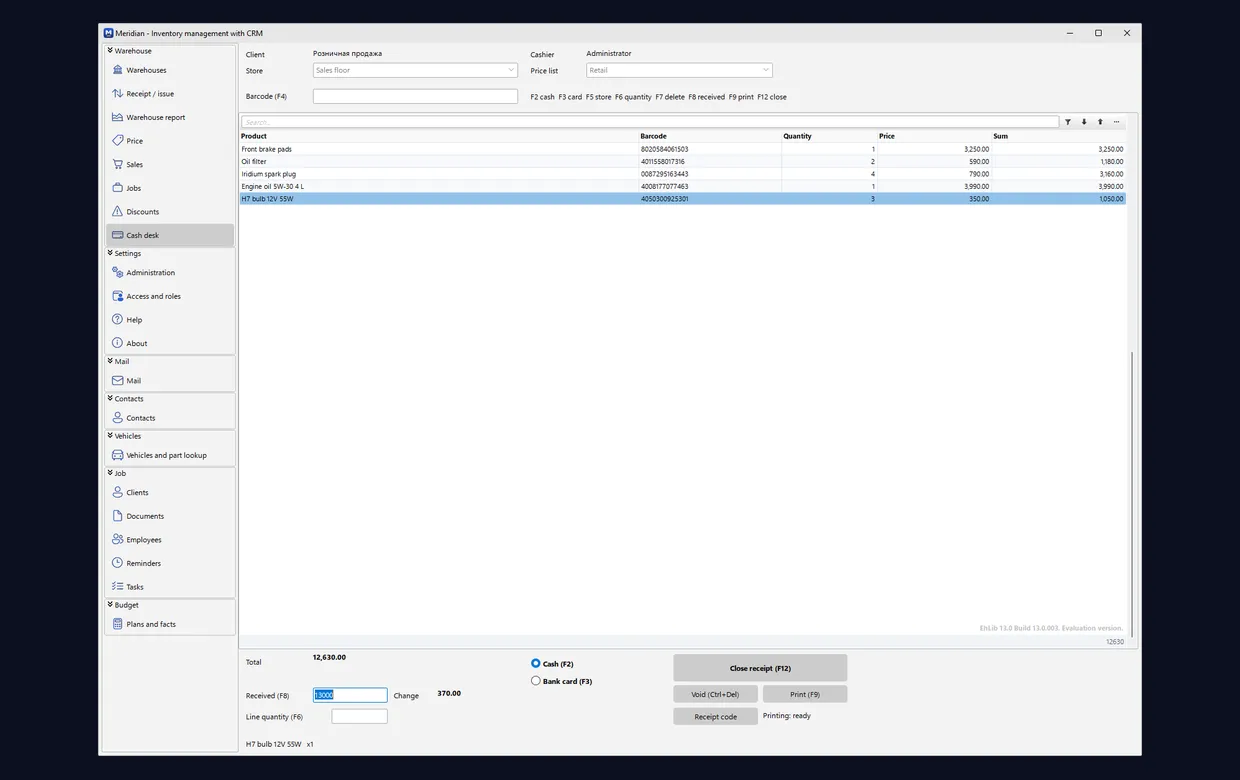Collapse the Warehouse sidebar group
This screenshot has width=1240, height=780.
(110, 50)
